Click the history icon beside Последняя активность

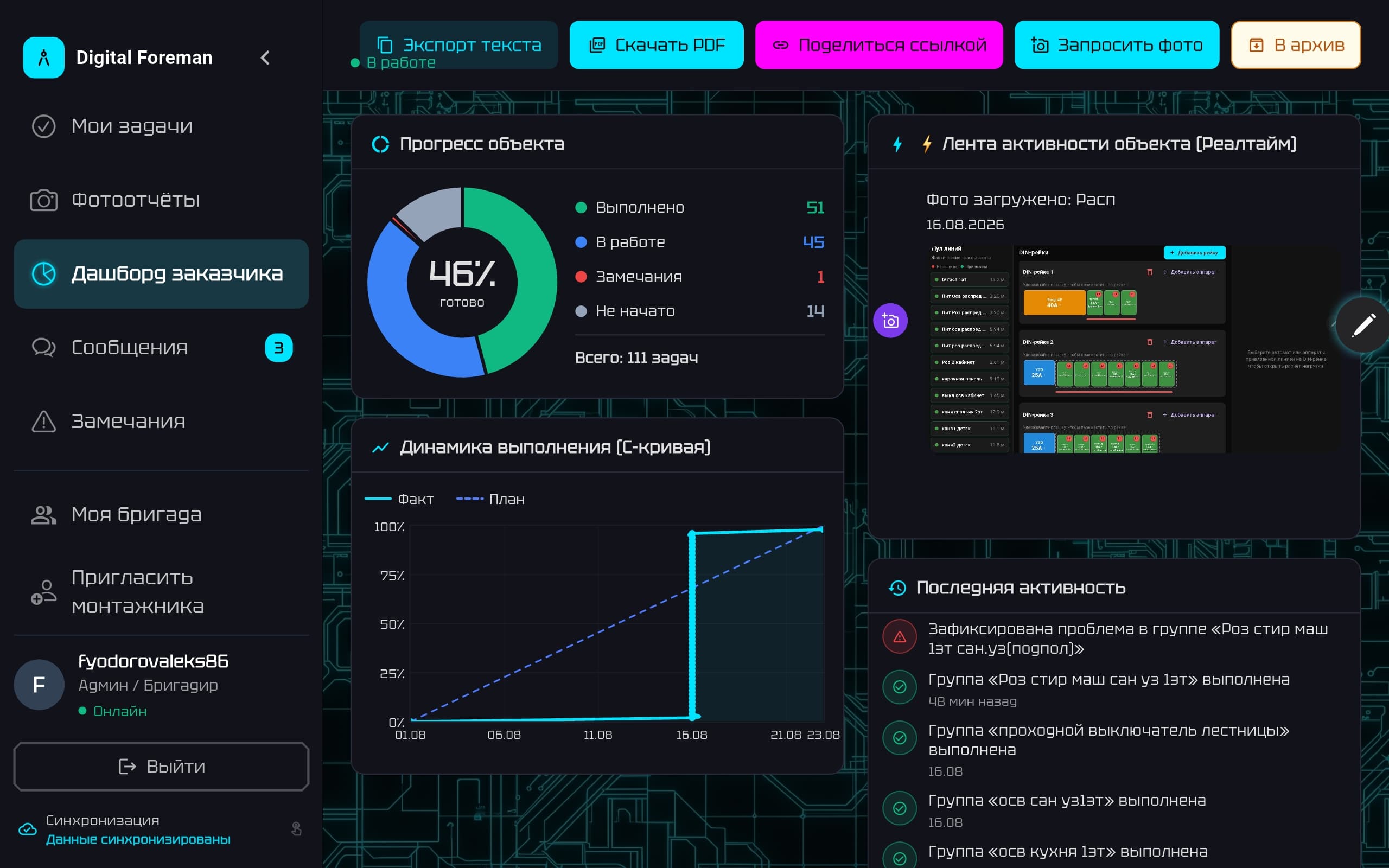(x=897, y=588)
